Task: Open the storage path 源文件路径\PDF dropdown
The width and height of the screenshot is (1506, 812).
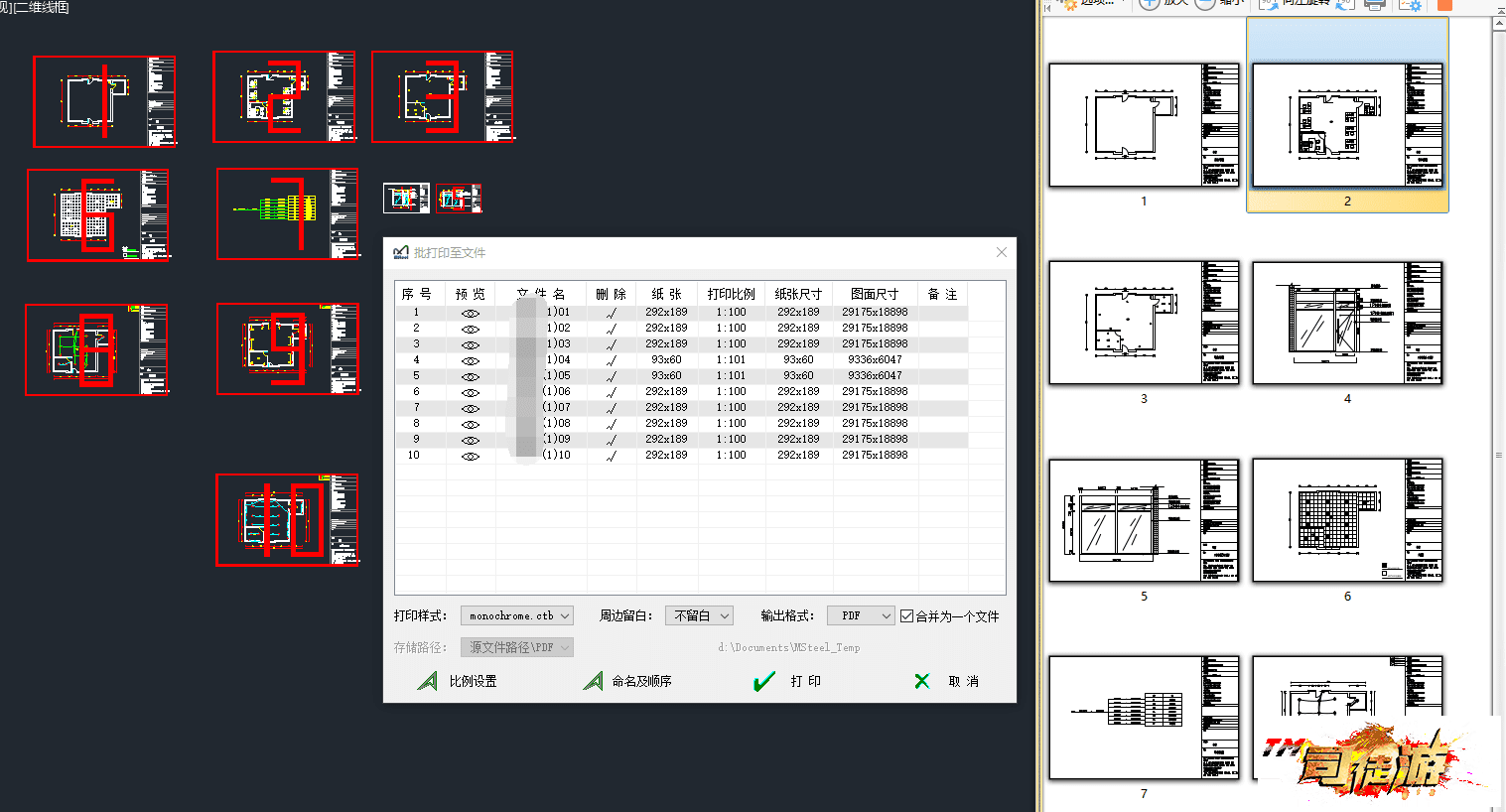Action: 517,647
